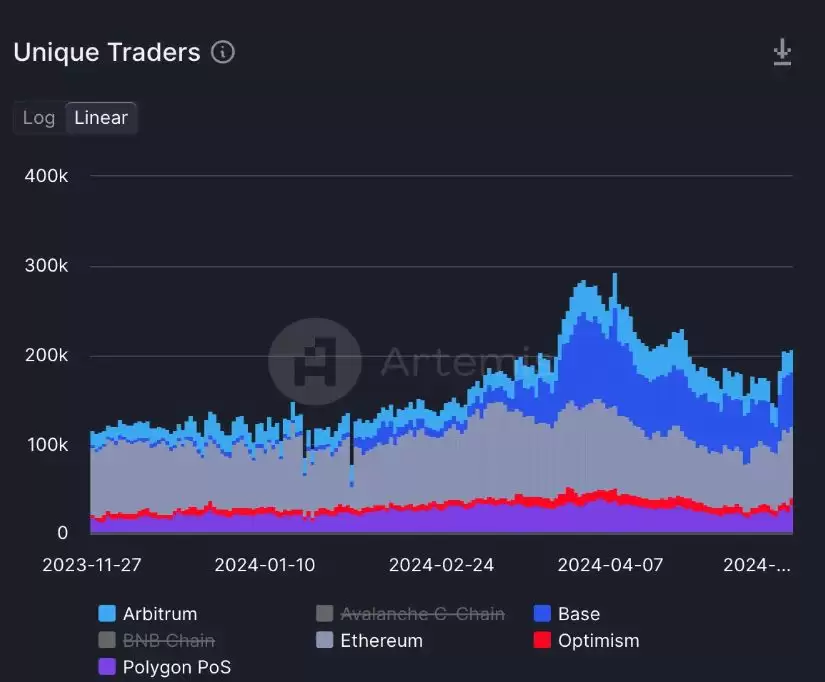Click the Base legend color square
Image resolution: width=825 pixels, height=682 pixels.
(542, 614)
